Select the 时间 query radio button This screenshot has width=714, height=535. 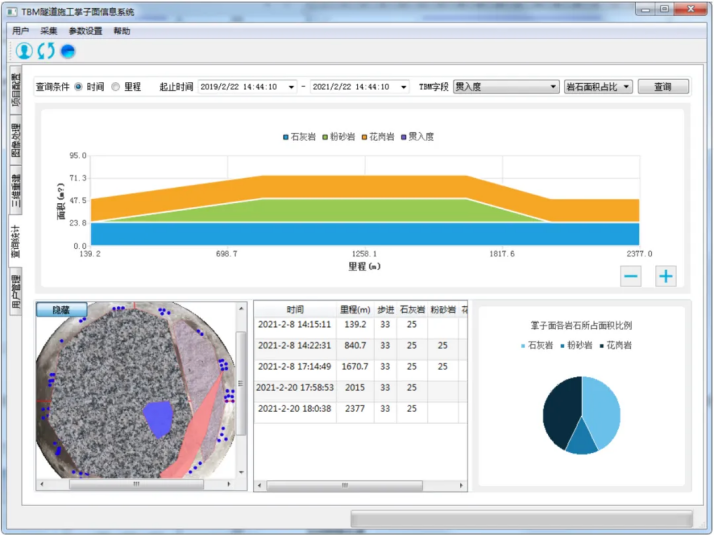79,87
